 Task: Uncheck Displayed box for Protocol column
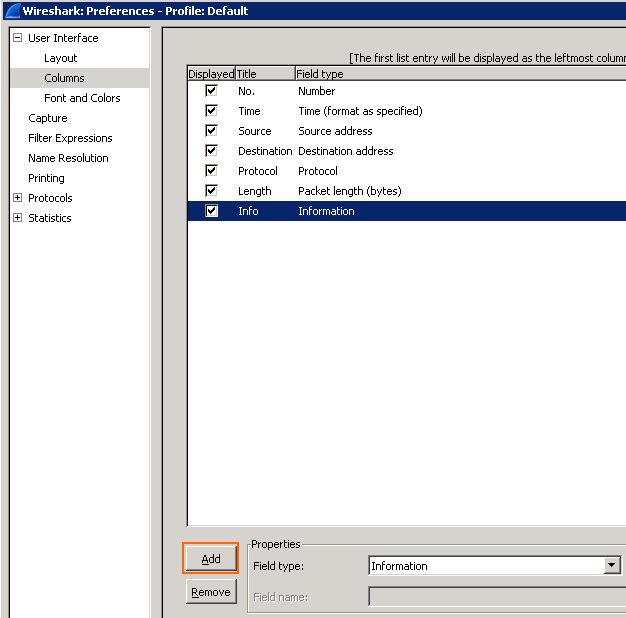(x=211, y=170)
